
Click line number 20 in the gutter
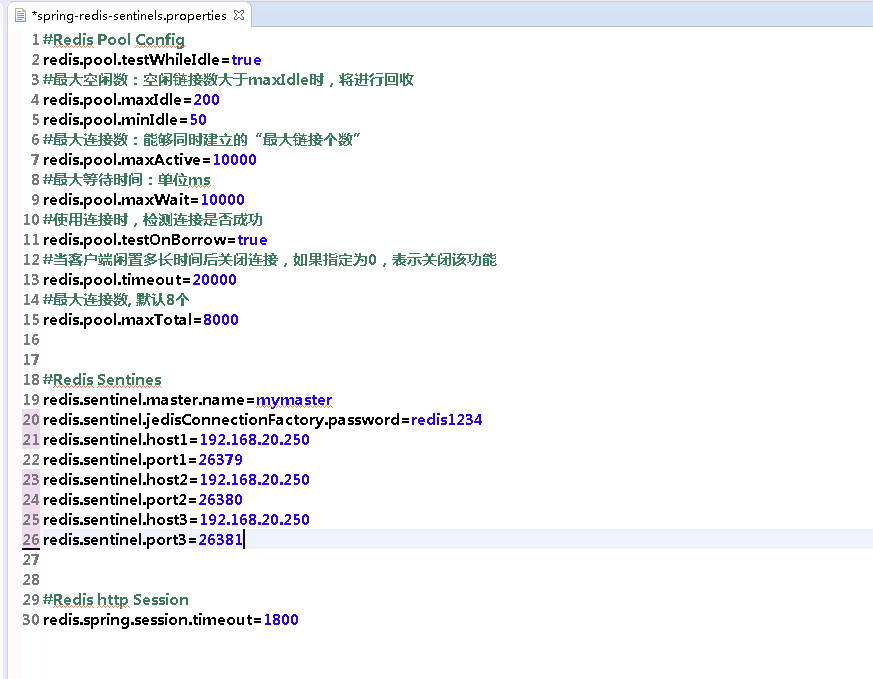[31, 420]
